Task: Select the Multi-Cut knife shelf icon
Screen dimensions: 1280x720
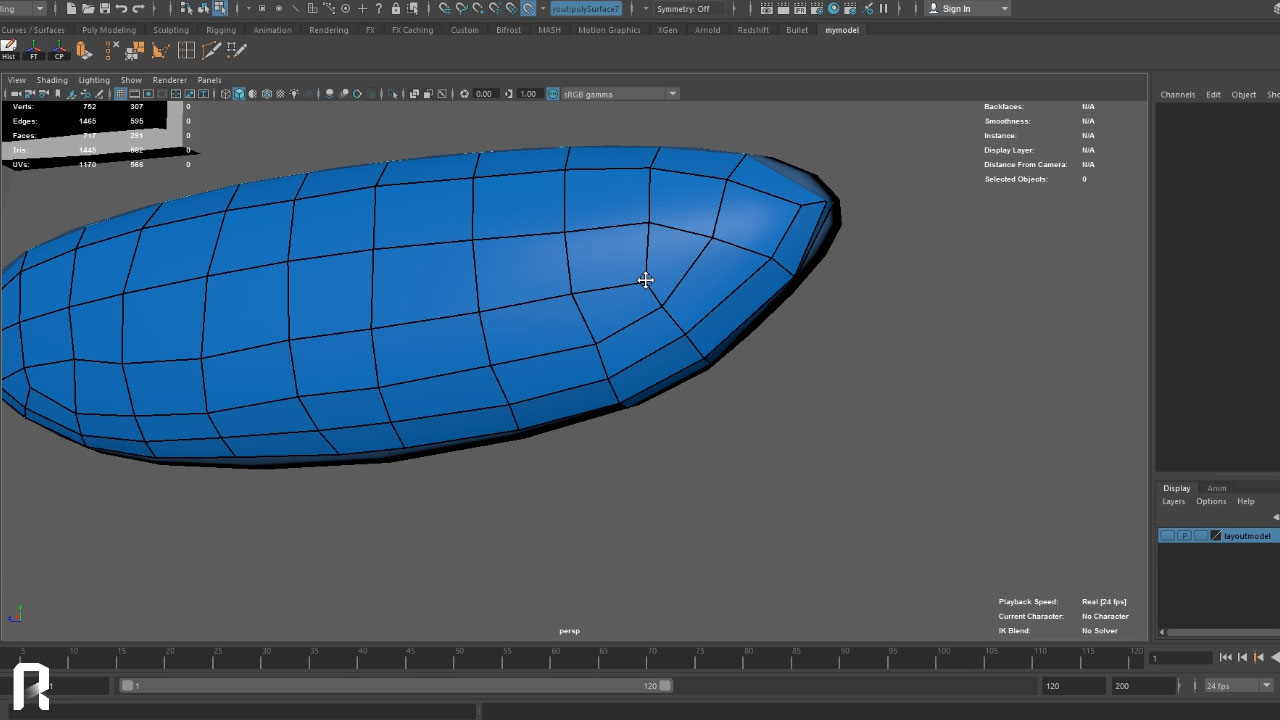Action: click(x=211, y=50)
